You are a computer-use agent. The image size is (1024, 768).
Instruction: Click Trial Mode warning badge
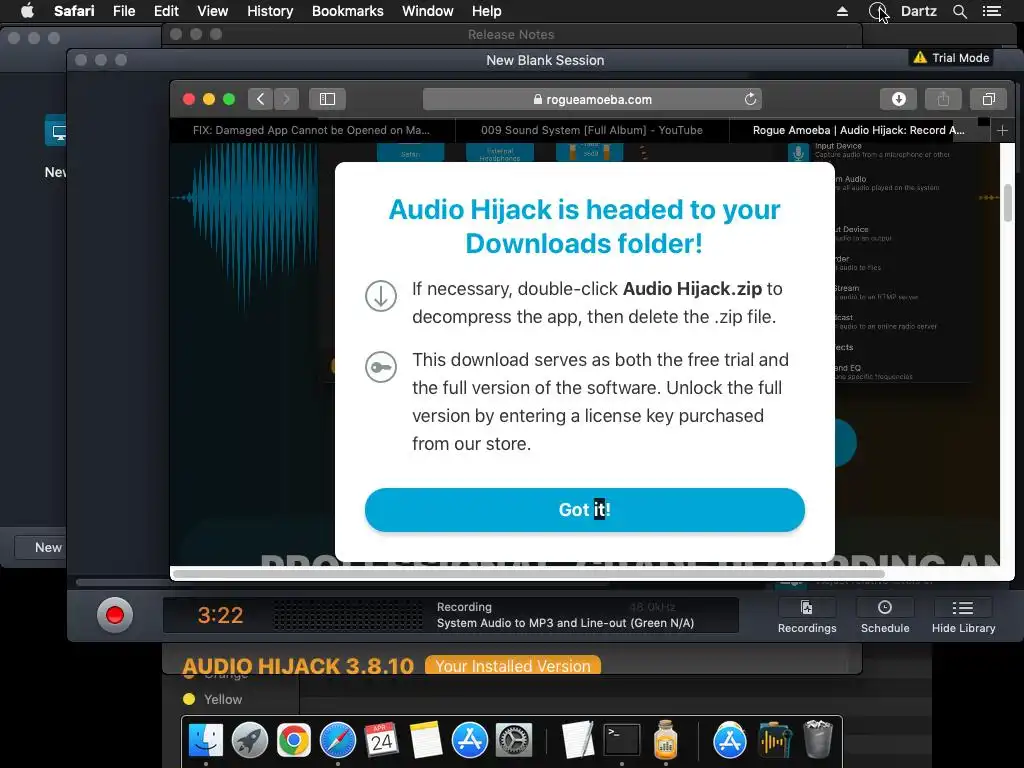951,57
